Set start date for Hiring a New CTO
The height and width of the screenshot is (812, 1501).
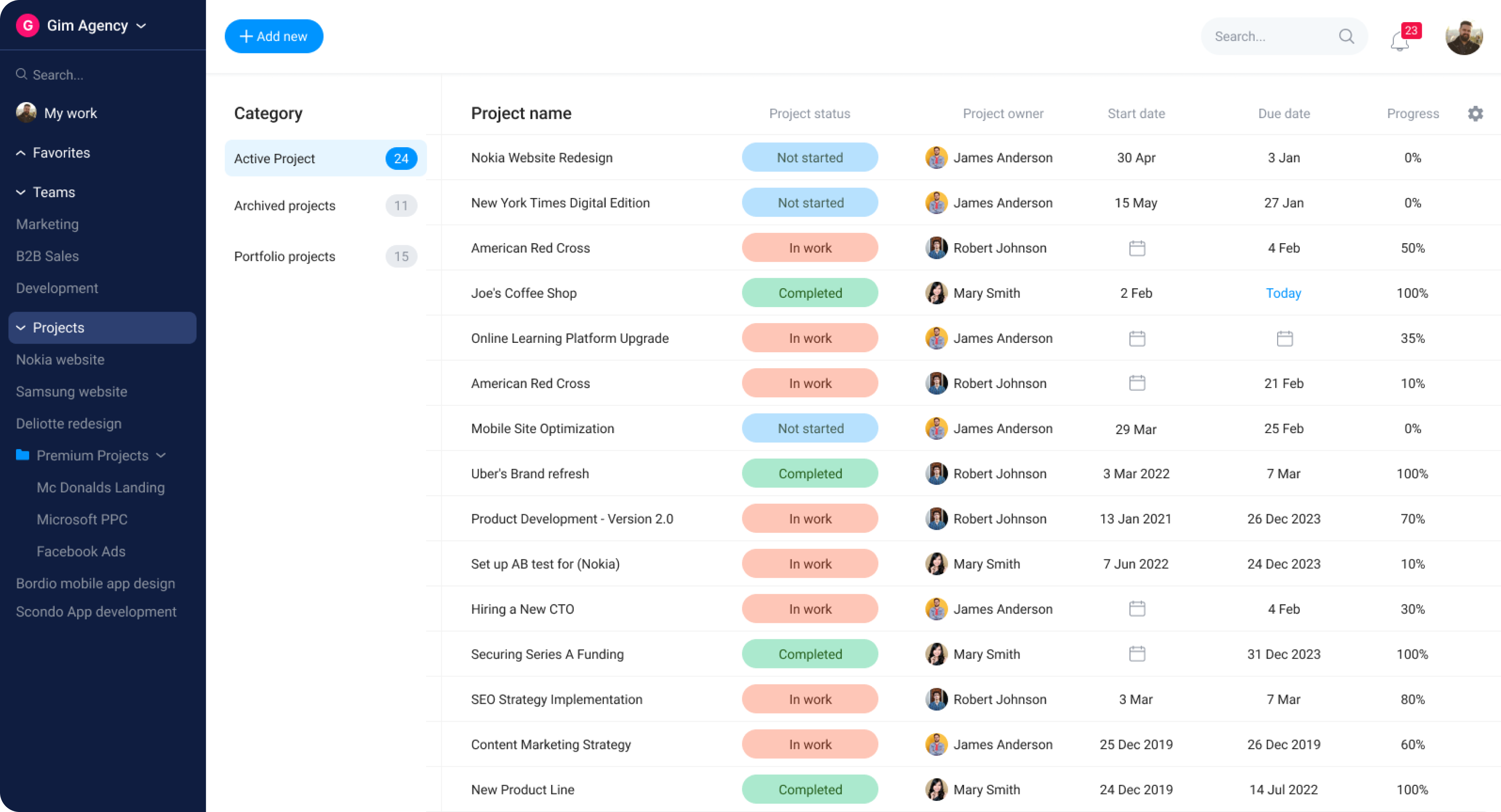coord(1136,609)
